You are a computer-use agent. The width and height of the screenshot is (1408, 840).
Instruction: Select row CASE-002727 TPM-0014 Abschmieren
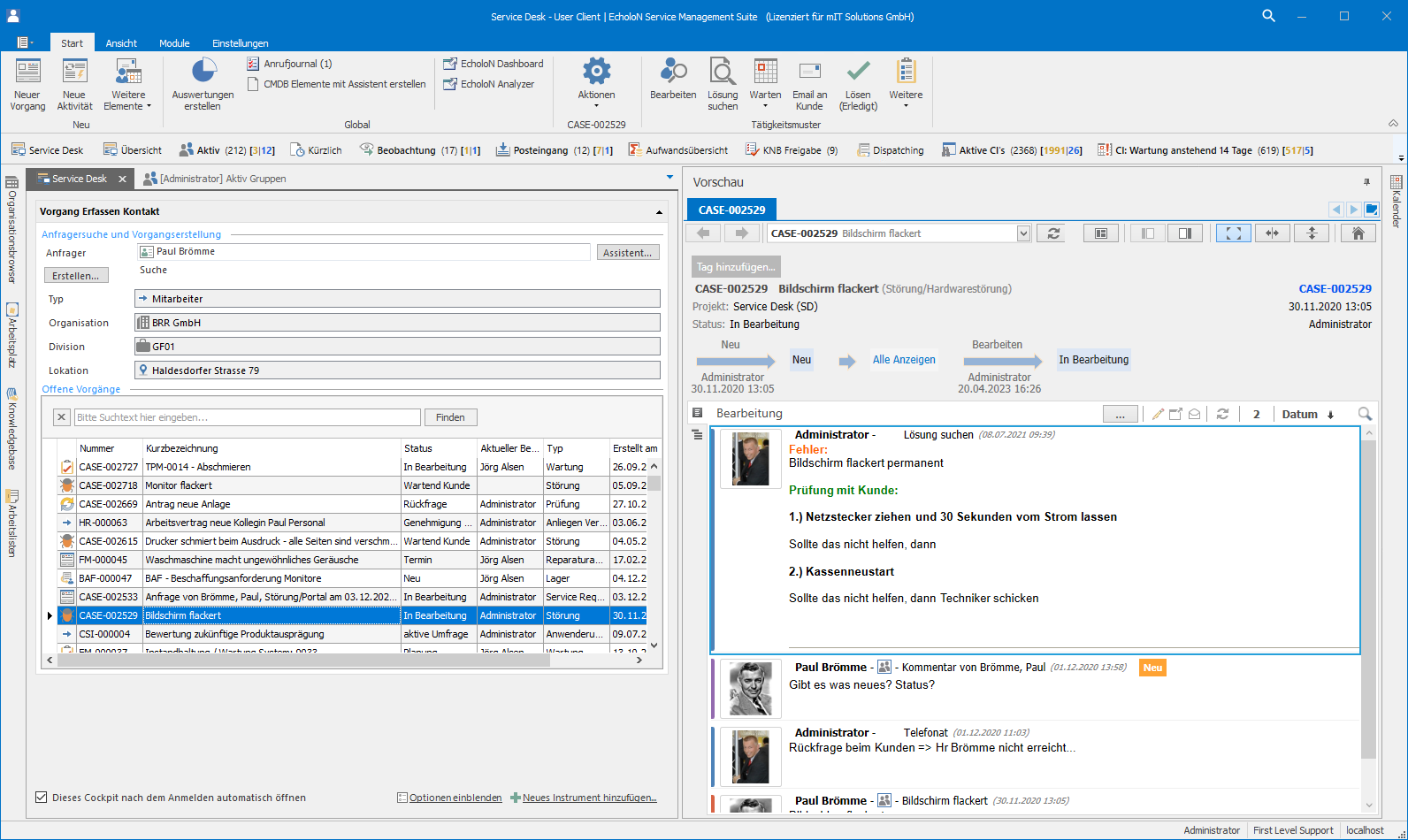coord(354,467)
